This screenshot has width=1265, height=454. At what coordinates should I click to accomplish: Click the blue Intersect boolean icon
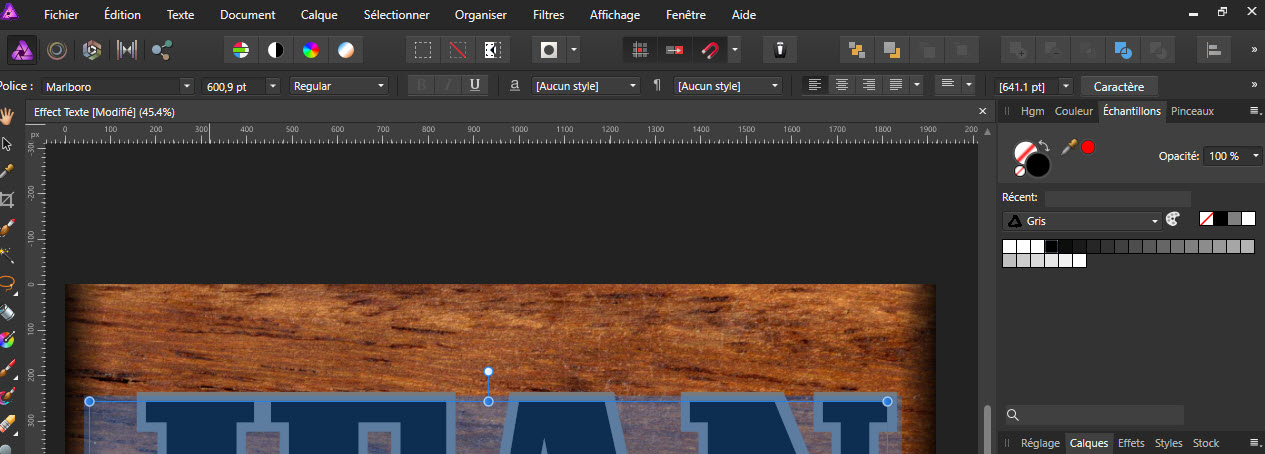[x=1124, y=49]
